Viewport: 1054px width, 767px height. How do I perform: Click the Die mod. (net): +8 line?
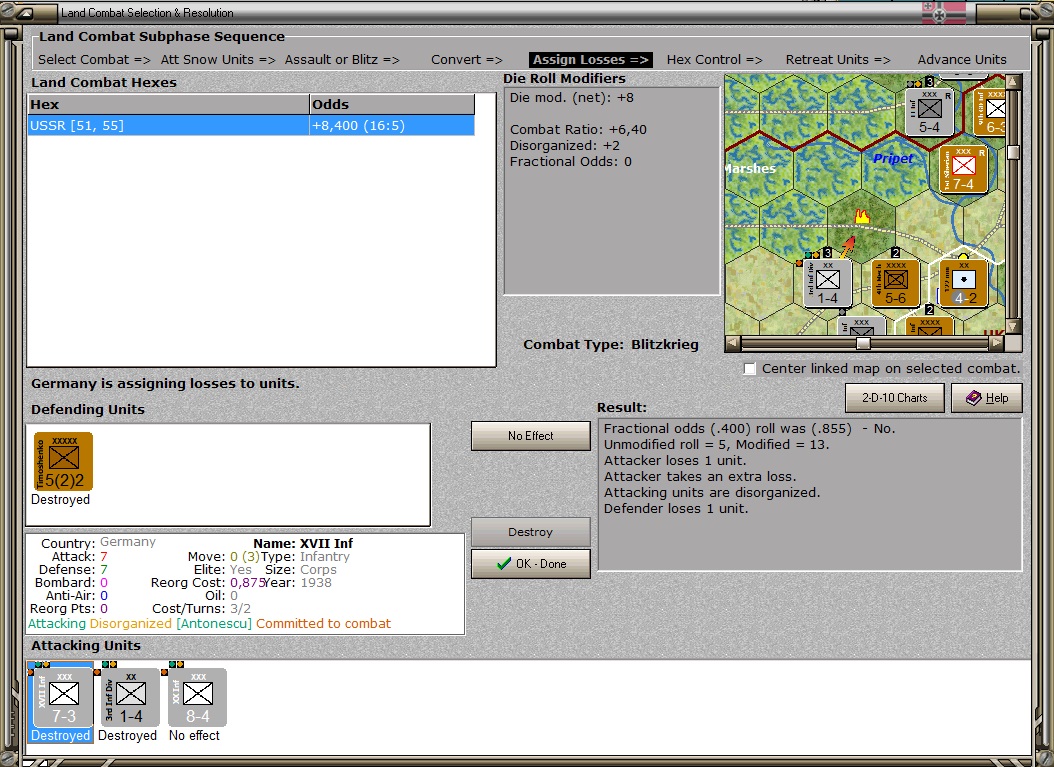pyautogui.click(x=571, y=97)
